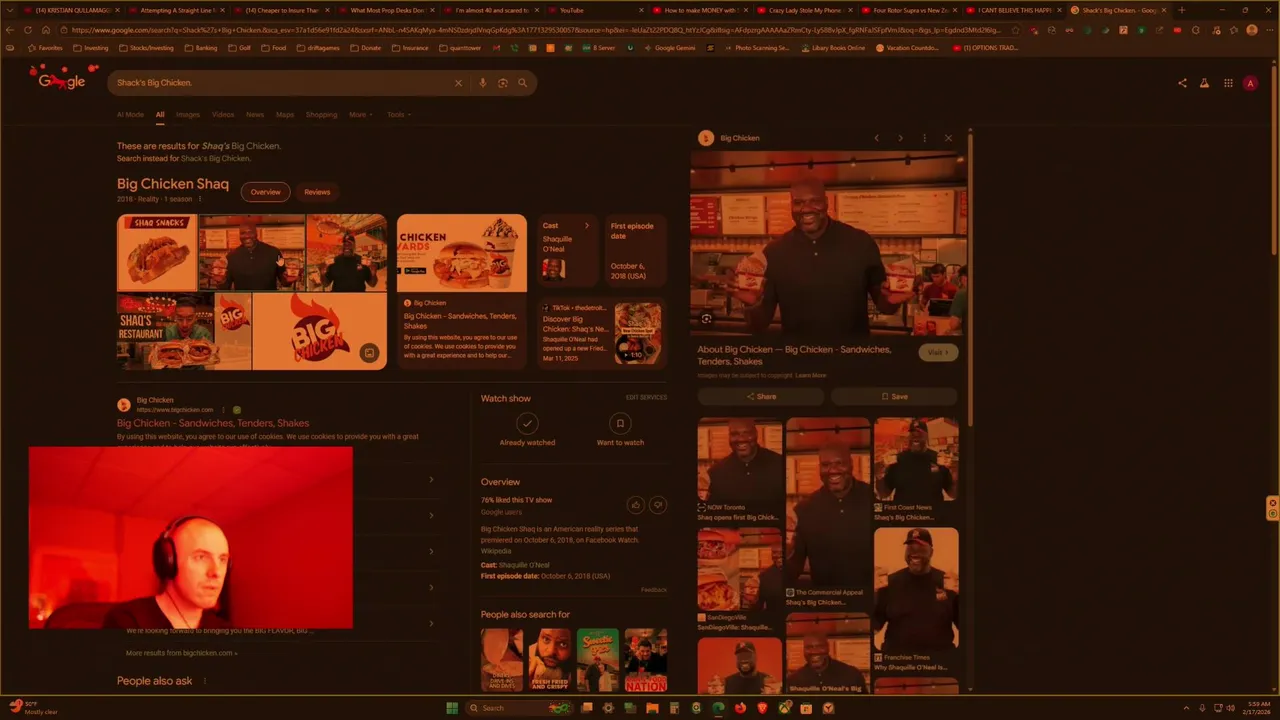
Task: Expand the More search filters dropdown
Action: tap(361, 115)
